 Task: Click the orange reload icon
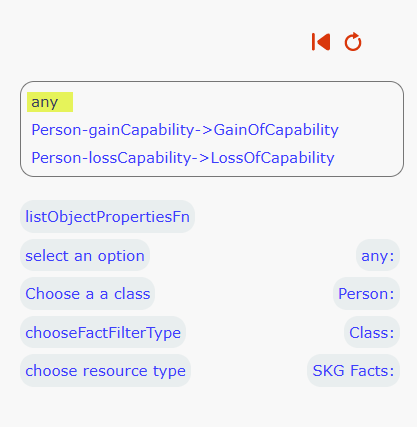click(x=353, y=42)
